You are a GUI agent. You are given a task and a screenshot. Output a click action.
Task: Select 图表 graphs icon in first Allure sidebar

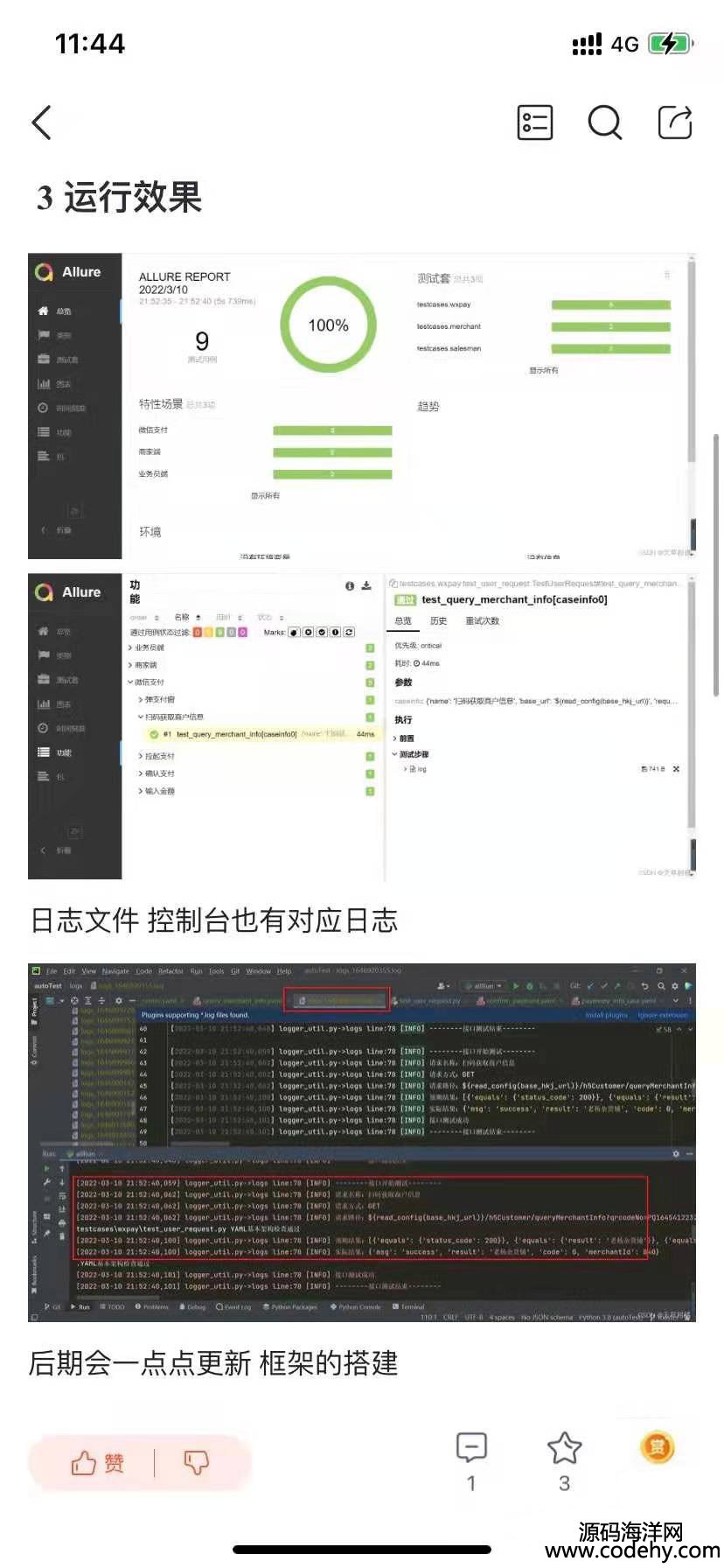[43, 383]
